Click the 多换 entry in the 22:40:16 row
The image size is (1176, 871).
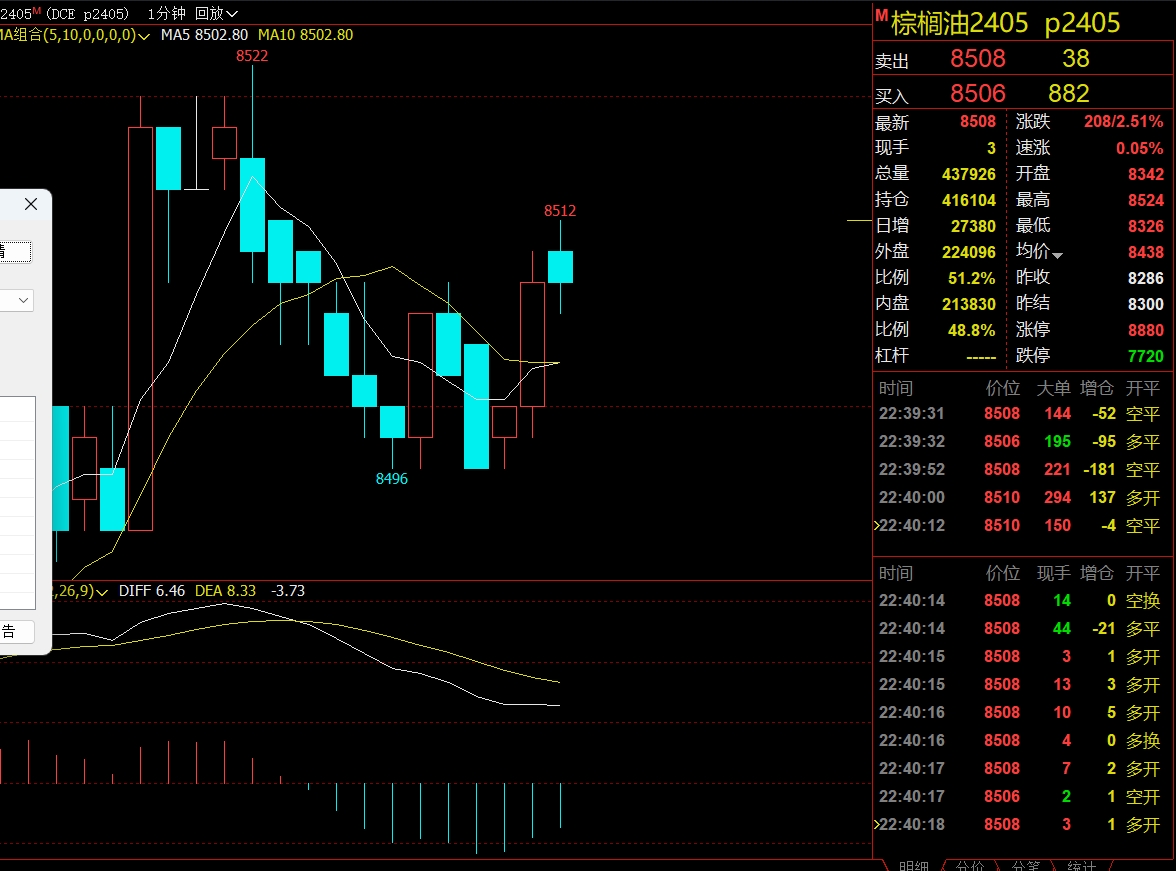pyautogui.click(x=1143, y=740)
